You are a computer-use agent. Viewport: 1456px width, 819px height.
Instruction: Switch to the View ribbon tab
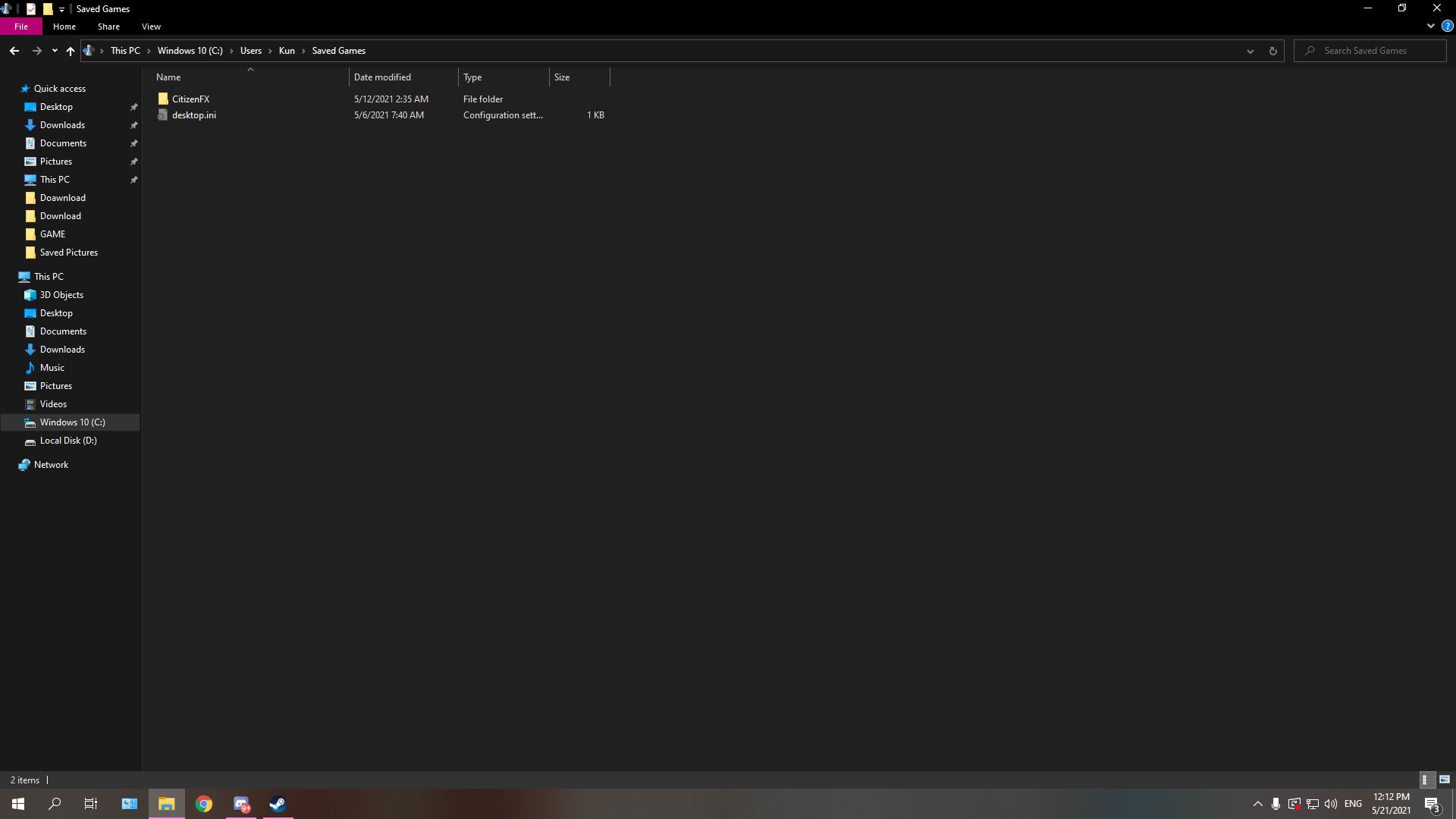click(x=151, y=27)
